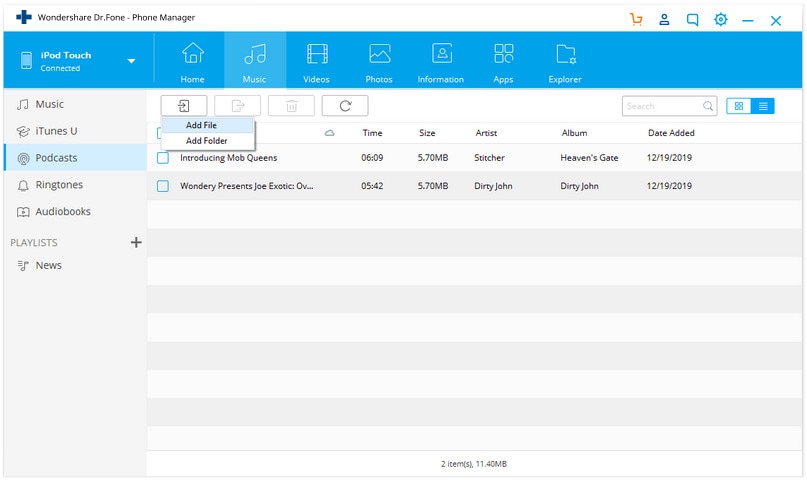Click the Export toolbar button
The width and height of the screenshot is (807, 480).
(238, 106)
